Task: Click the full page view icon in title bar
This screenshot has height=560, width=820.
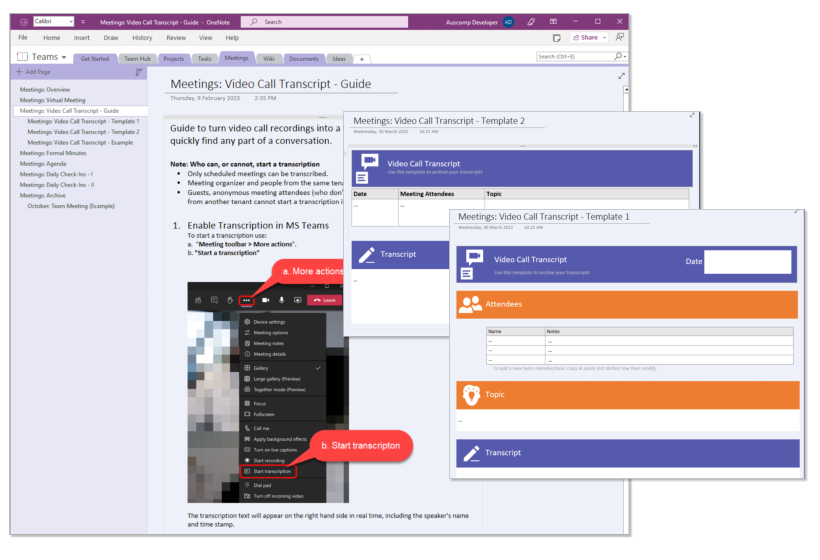Action: (553, 22)
